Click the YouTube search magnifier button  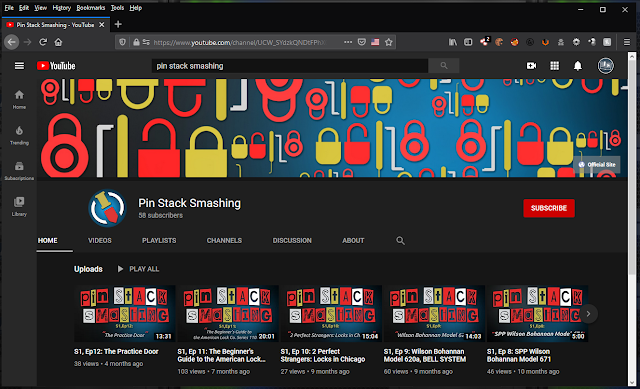click(x=444, y=66)
